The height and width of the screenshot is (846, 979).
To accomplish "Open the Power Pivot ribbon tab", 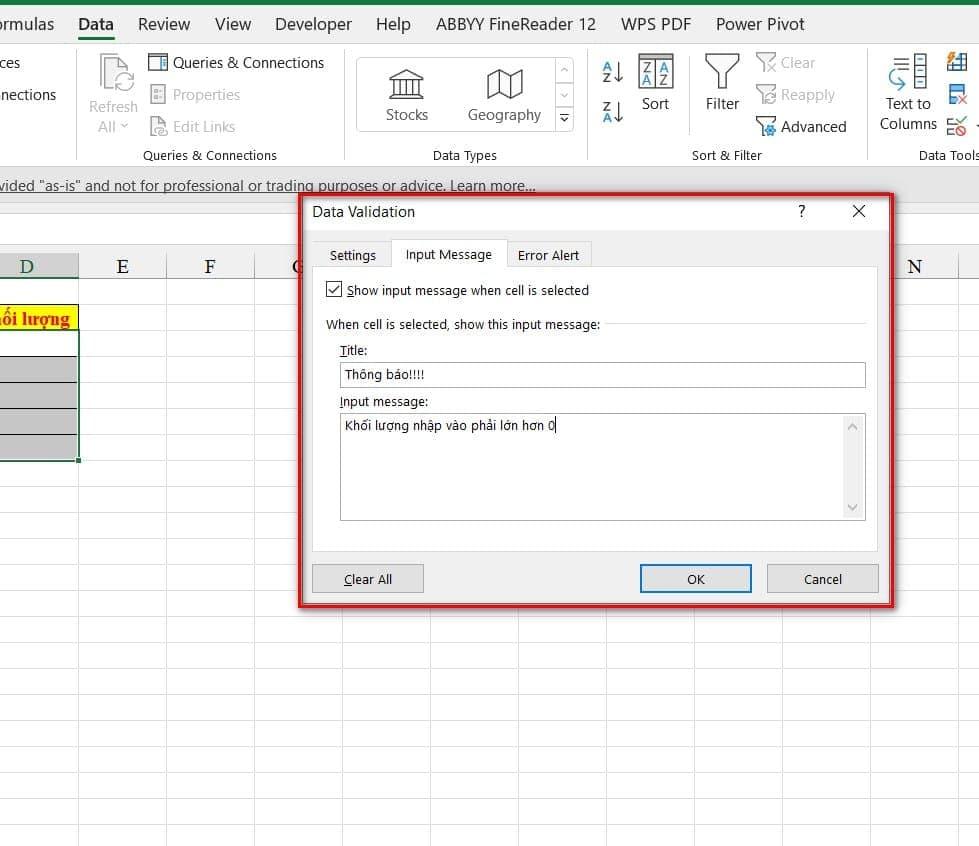I will (x=760, y=24).
